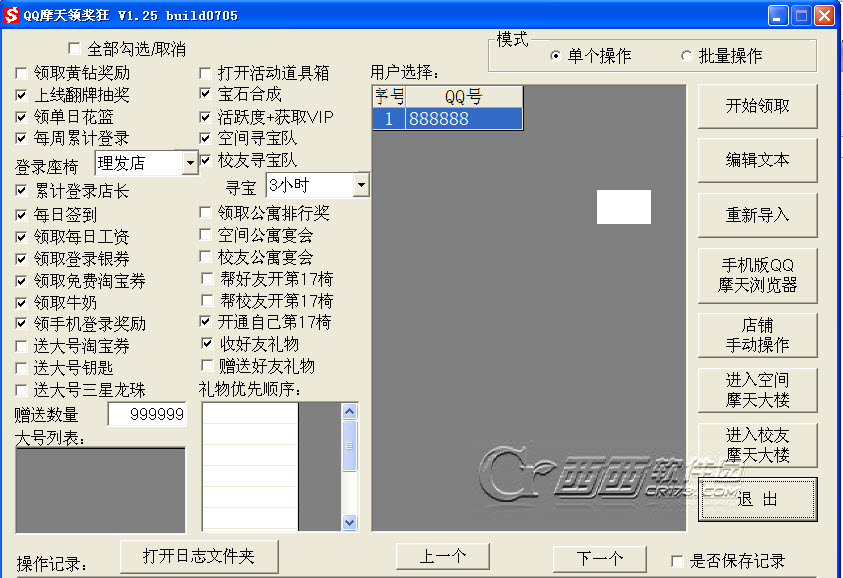Launch 手机版QQ摩天浏览器
Viewport: 843px width, 578px height.
tap(758, 275)
